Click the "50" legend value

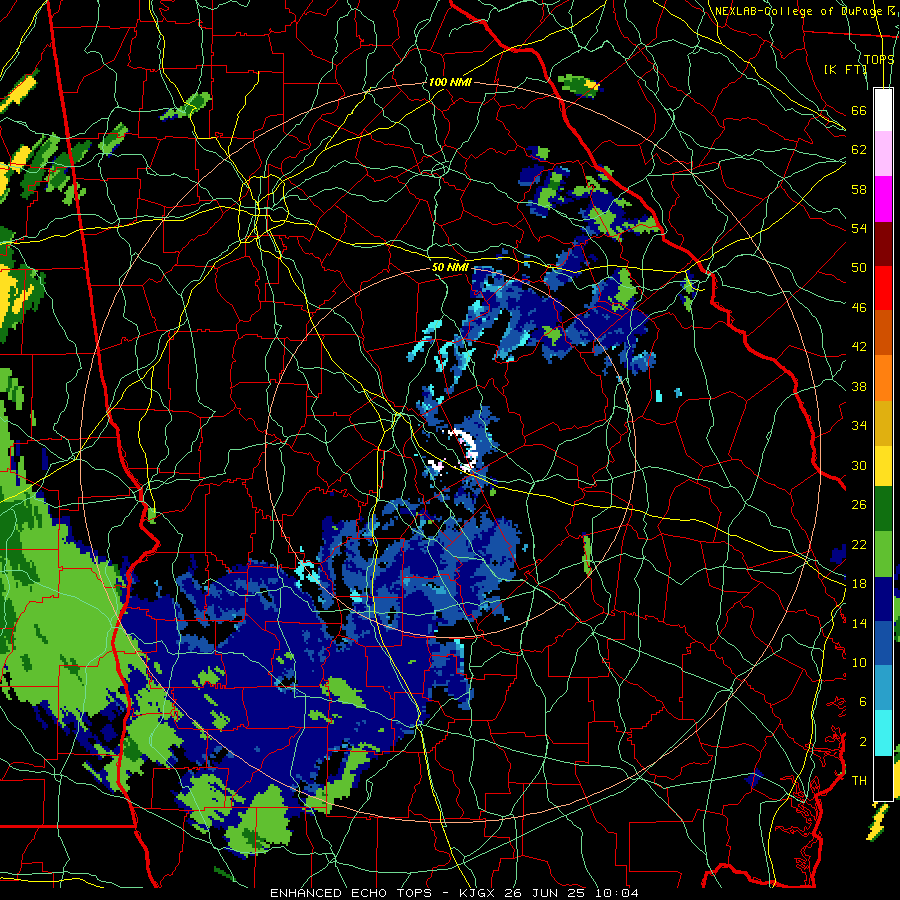pos(859,267)
